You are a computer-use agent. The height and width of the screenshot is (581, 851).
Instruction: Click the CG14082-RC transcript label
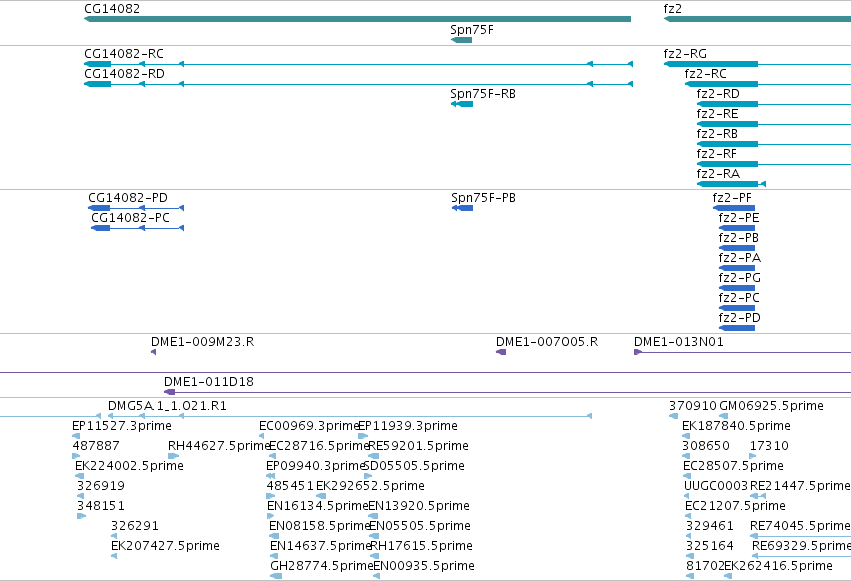(124, 54)
